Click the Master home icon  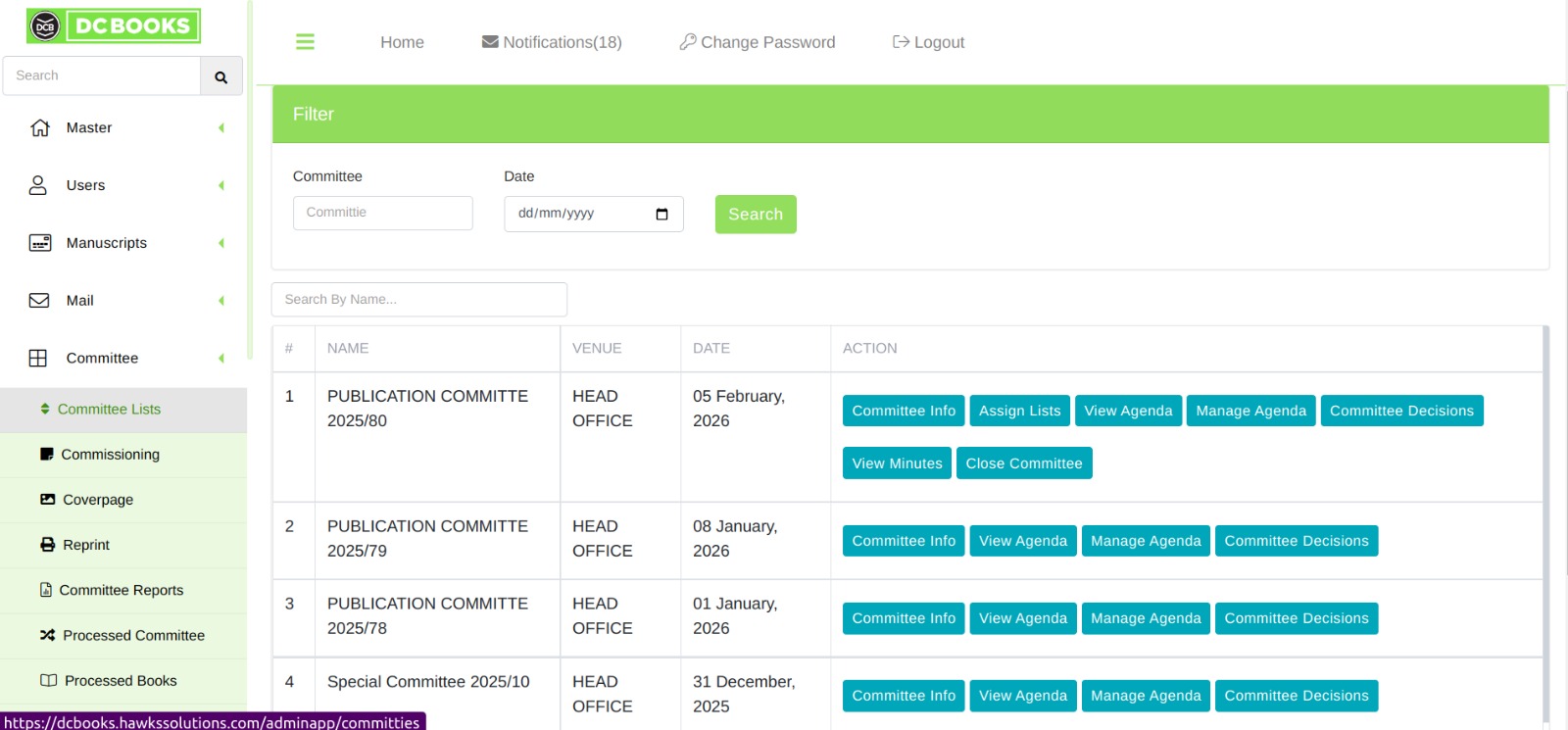(x=39, y=128)
